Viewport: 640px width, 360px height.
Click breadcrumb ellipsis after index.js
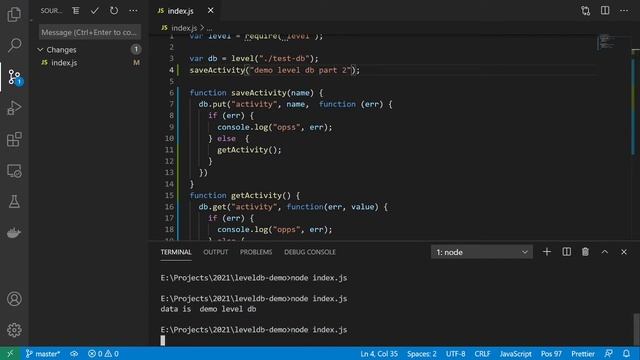coord(209,28)
